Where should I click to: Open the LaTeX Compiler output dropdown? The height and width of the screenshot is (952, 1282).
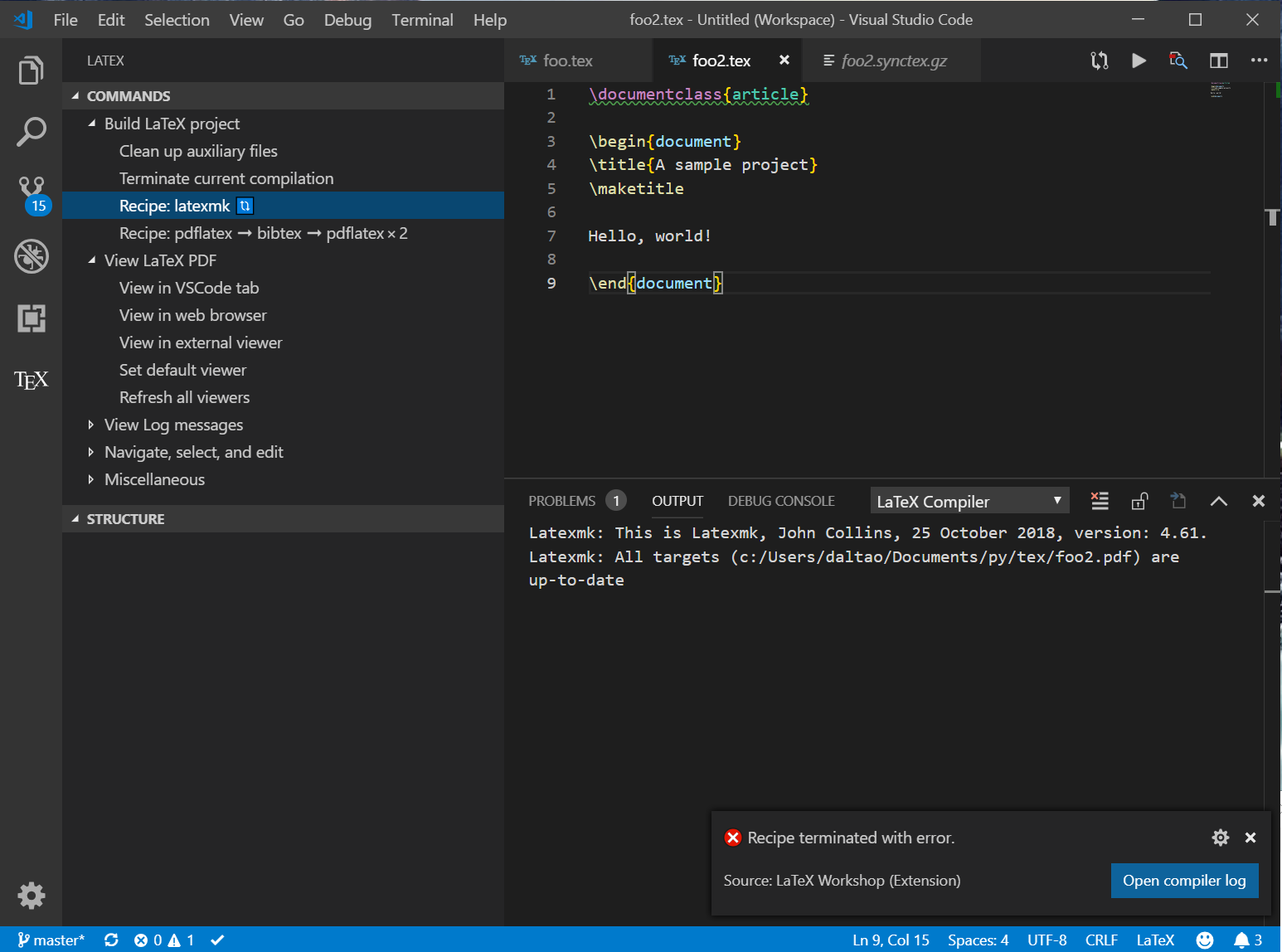pyautogui.click(x=969, y=501)
